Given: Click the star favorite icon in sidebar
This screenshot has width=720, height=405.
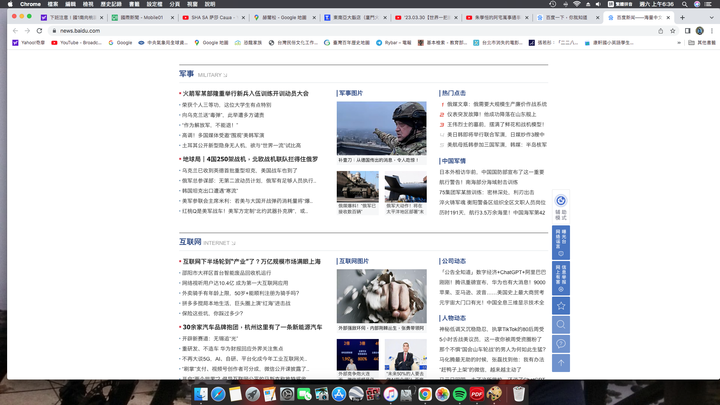Looking at the screenshot, I should click(x=561, y=306).
